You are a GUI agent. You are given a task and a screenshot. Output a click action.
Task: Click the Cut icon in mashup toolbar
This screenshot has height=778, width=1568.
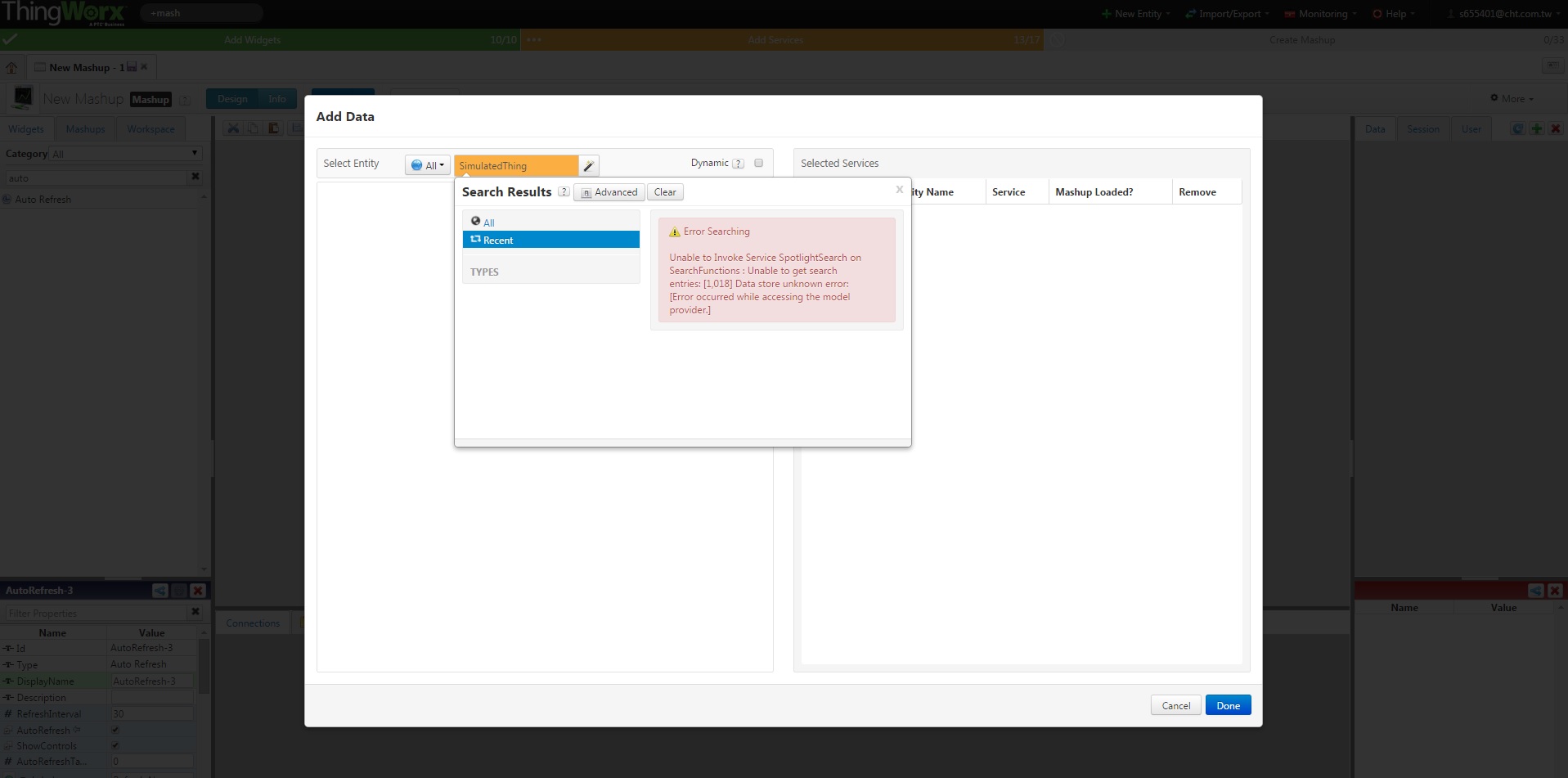(x=233, y=128)
